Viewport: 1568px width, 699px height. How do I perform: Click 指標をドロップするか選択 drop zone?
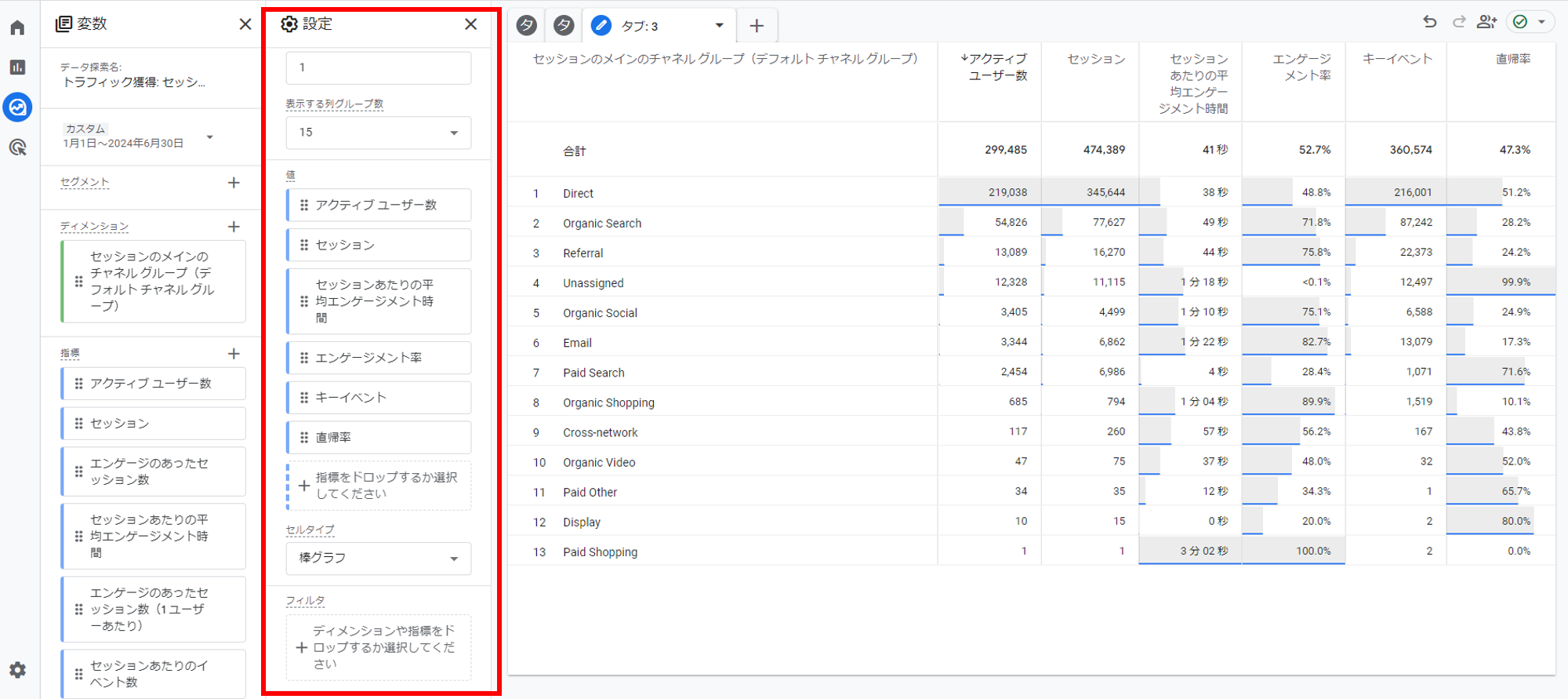tap(379, 486)
